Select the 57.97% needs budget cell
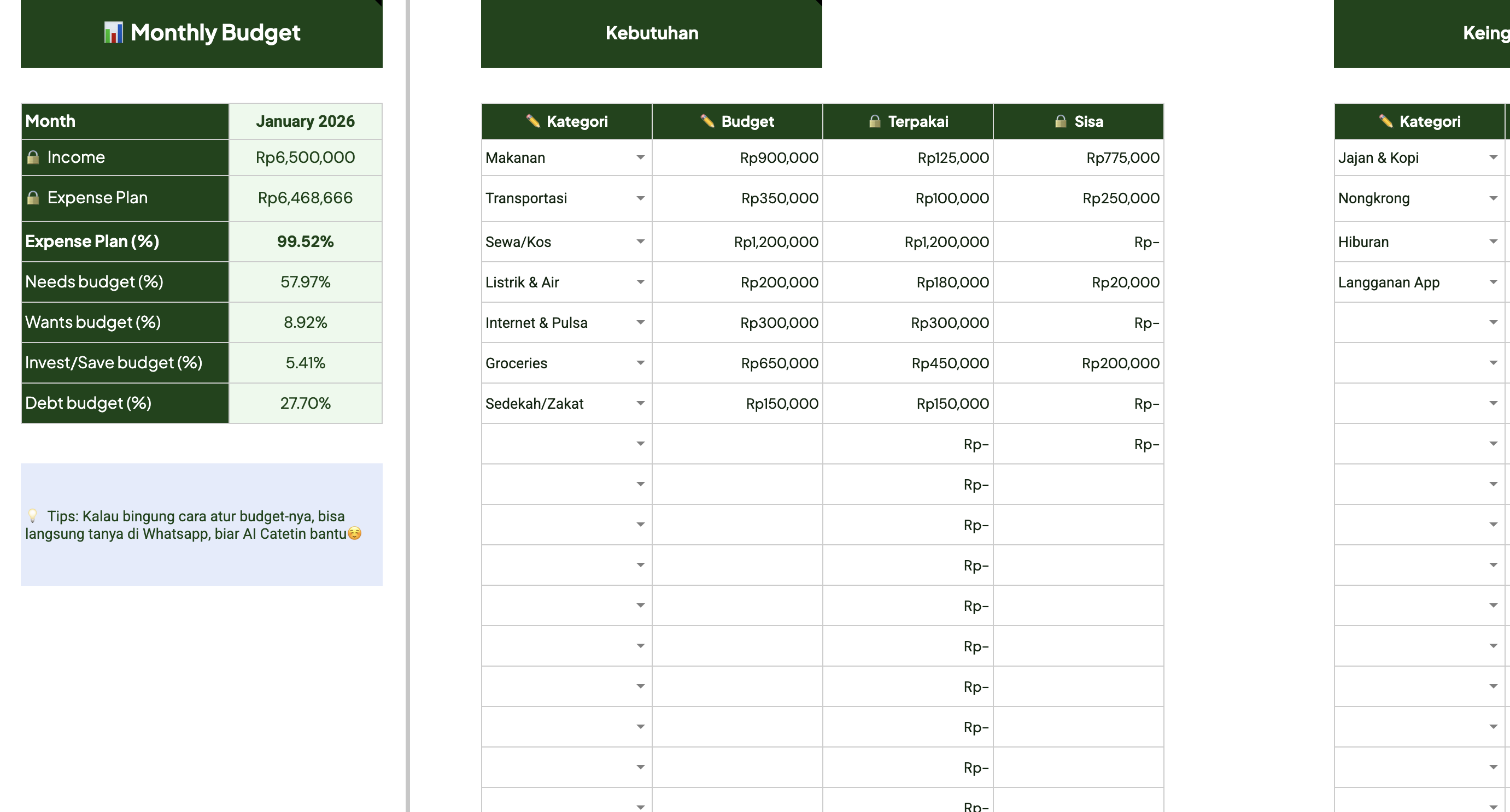Viewport: 1510px width, 812px height. [x=306, y=282]
